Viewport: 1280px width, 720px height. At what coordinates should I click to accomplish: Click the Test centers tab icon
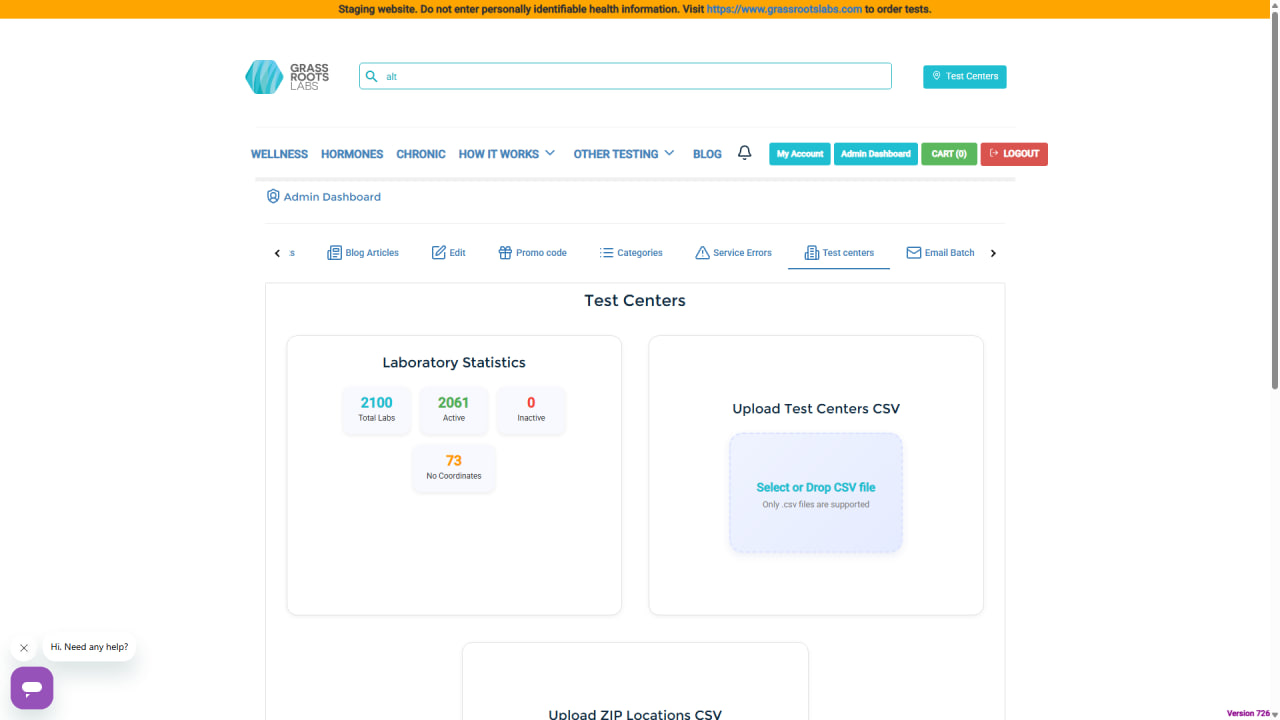[x=812, y=253]
